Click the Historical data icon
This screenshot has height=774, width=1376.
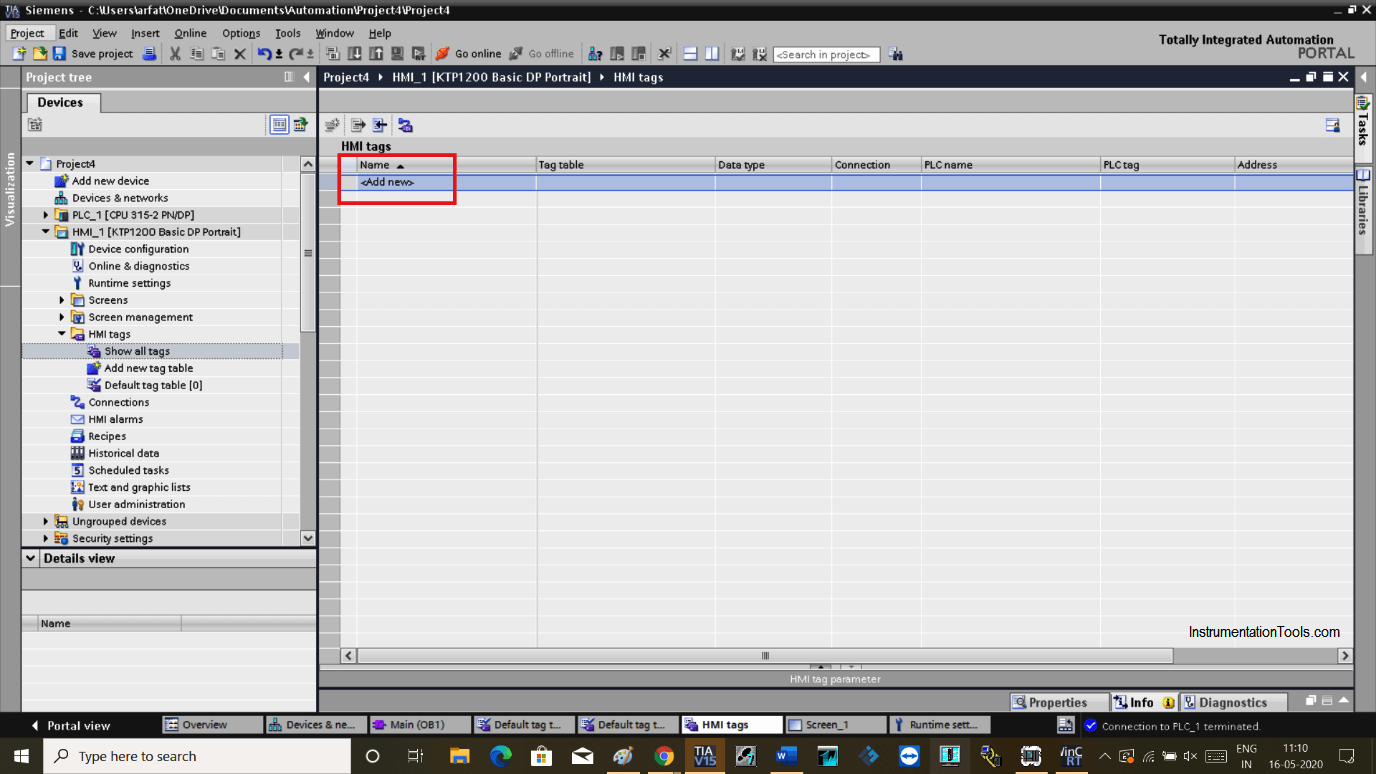click(x=78, y=453)
